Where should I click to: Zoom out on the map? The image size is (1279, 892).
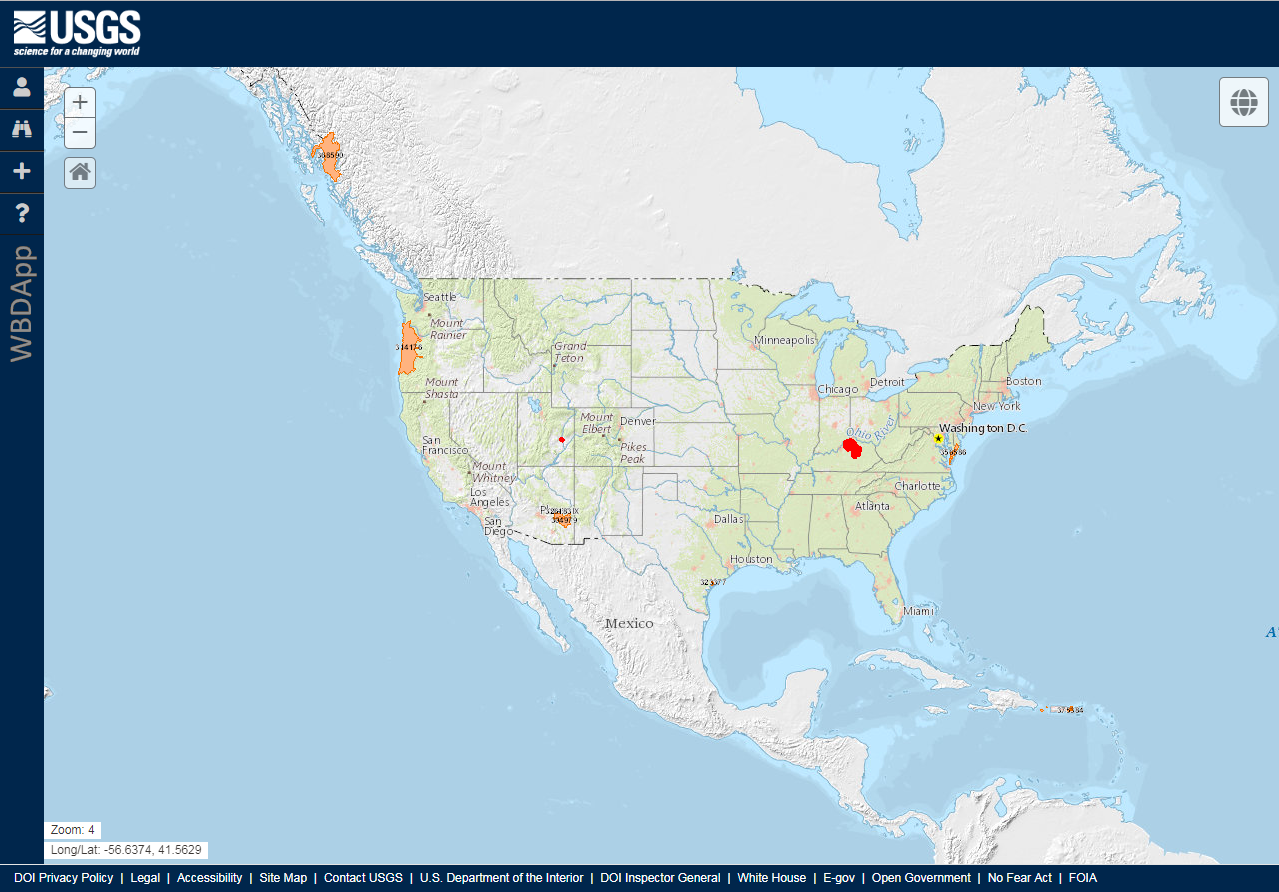pyautogui.click(x=79, y=131)
